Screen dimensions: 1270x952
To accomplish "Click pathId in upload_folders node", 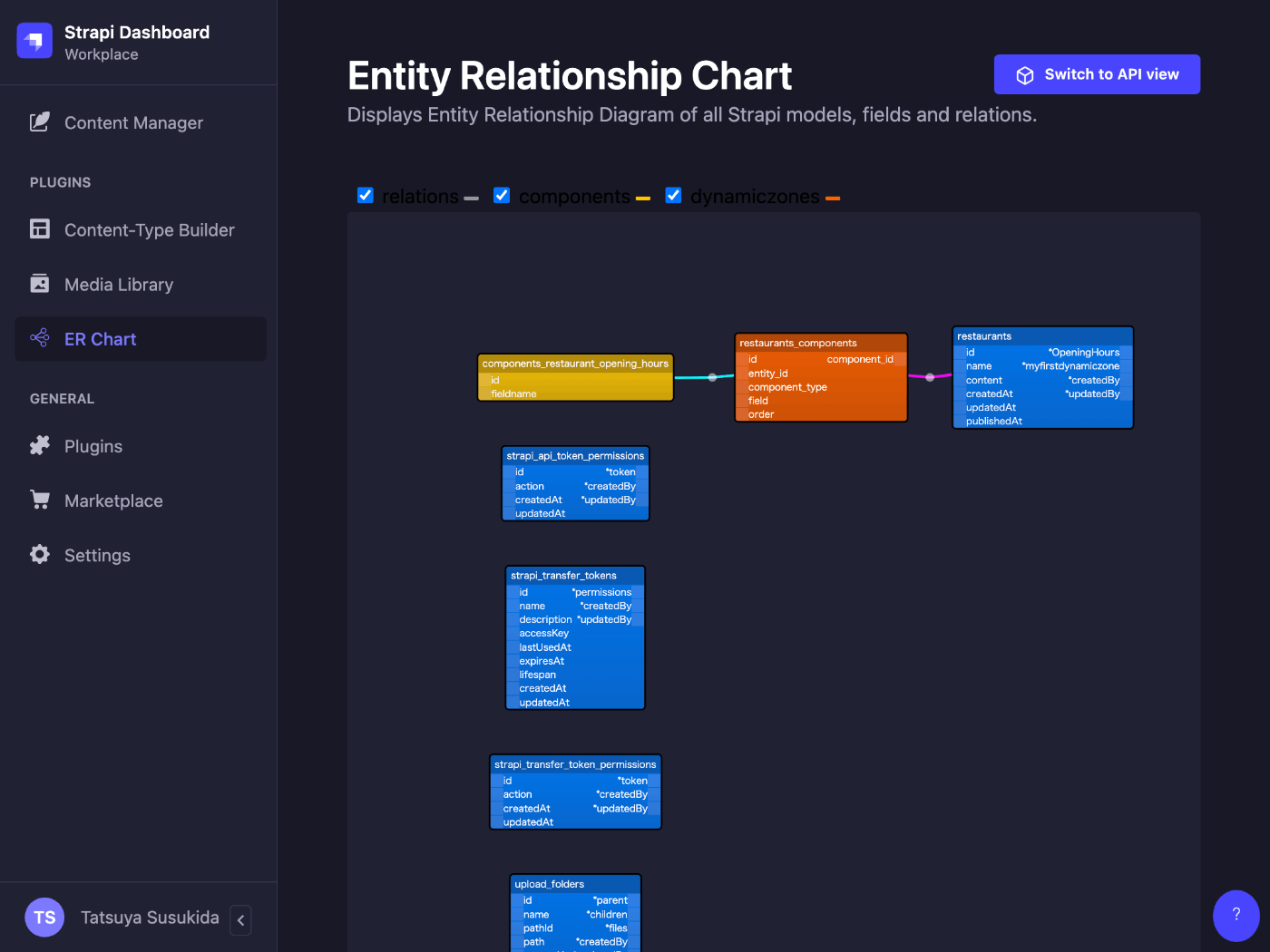I will click(538, 928).
